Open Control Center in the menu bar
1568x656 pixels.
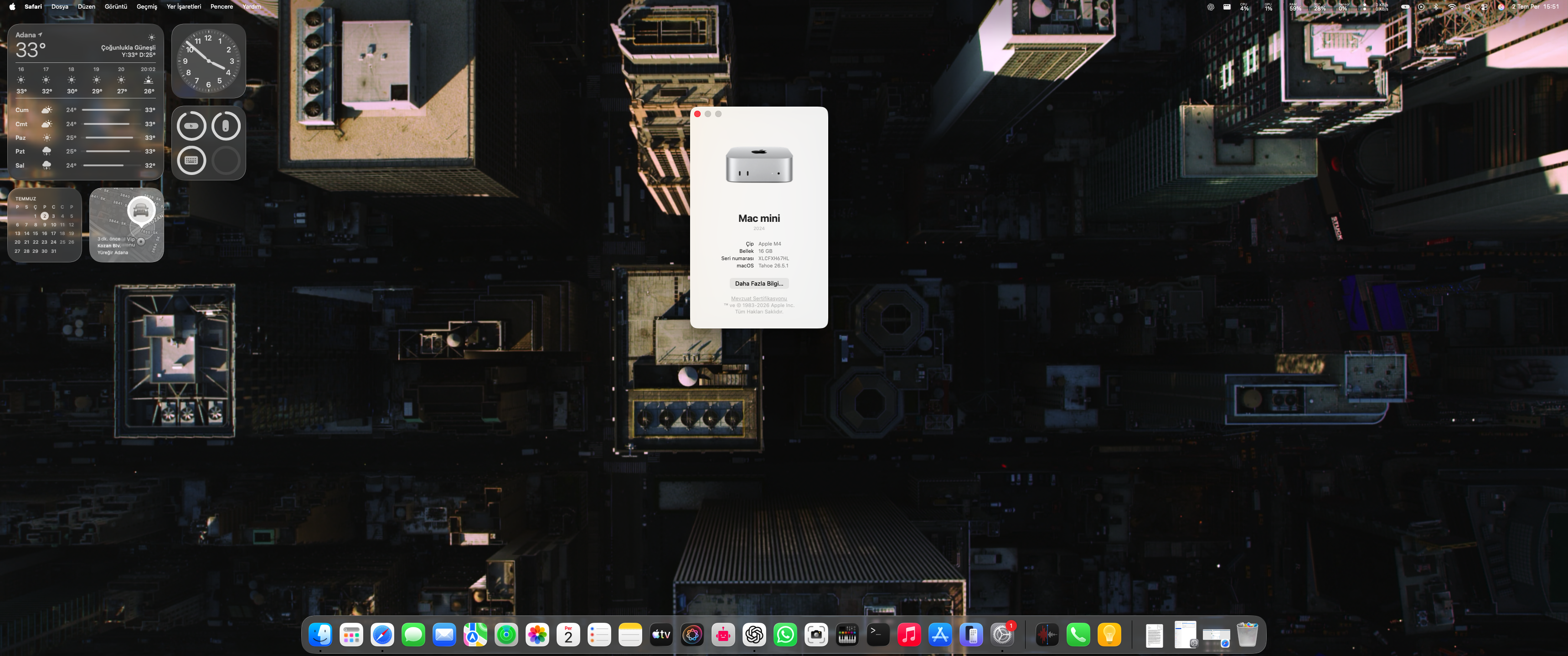[x=1484, y=7]
